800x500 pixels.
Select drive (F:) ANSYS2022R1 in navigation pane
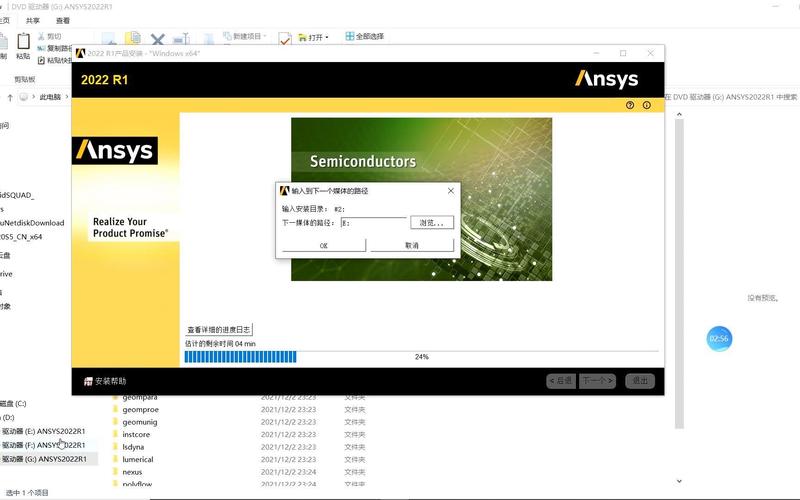click(43, 445)
